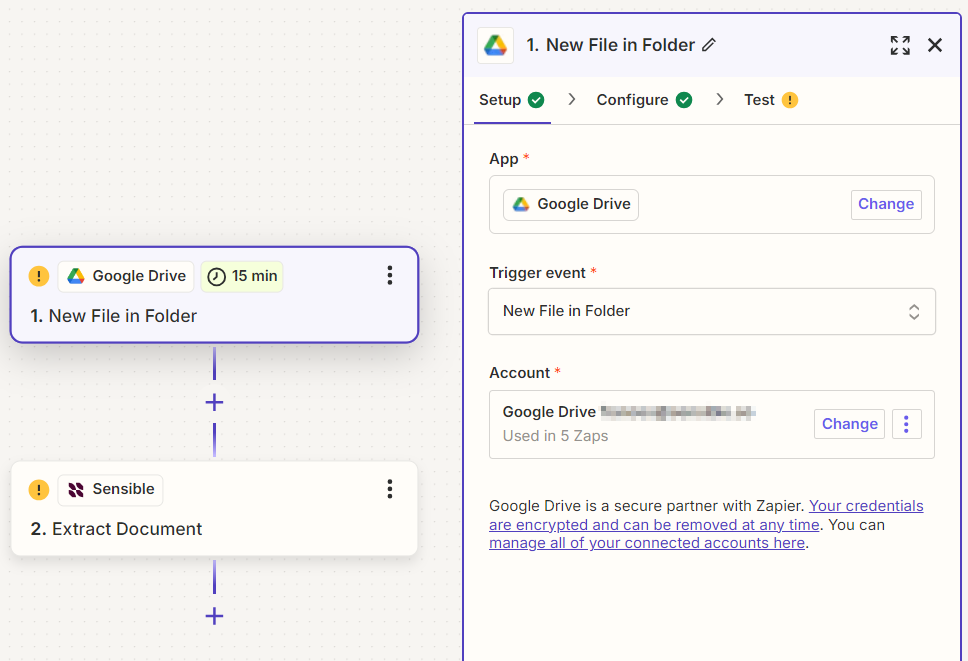The width and height of the screenshot is (968, 661).
Task: Click the Account field label
Action: coord(519,373)
